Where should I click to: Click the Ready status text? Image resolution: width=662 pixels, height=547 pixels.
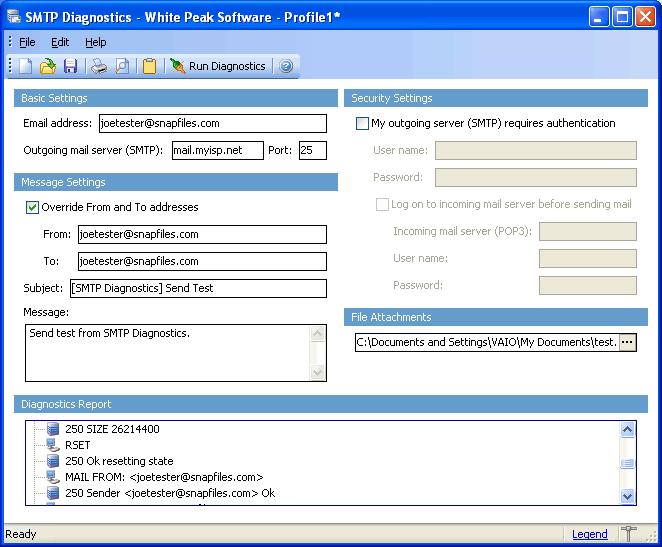(x=21, y=534)
